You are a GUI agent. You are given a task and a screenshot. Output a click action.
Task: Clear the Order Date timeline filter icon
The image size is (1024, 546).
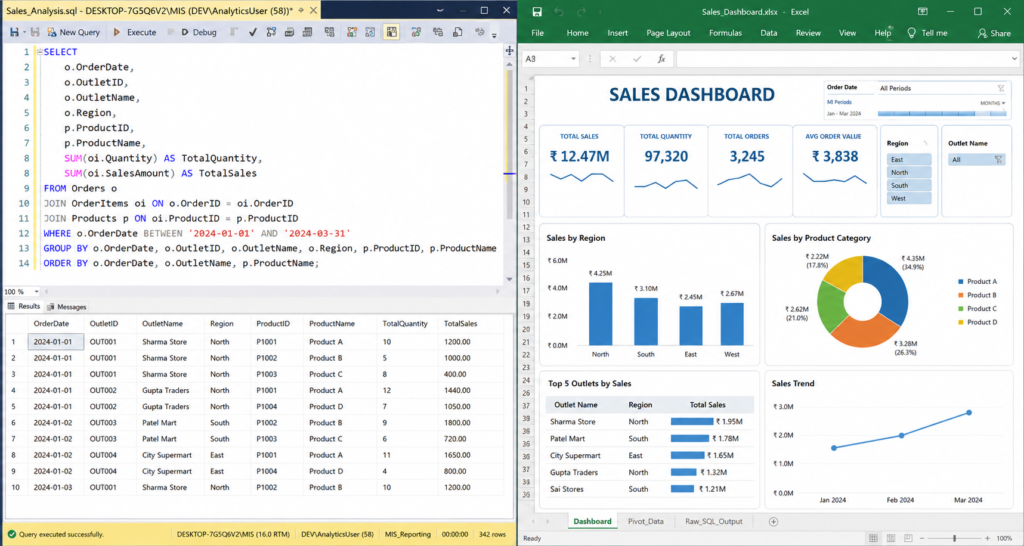pos(1000,88)
